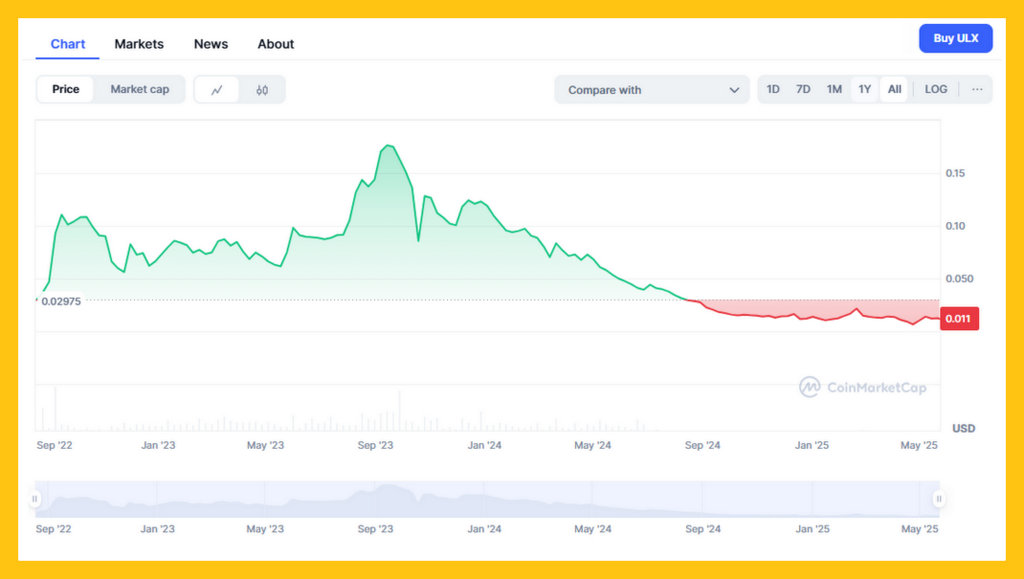Set chart range to 7D
Screen dimensions: 1024x579
(803, 89)
